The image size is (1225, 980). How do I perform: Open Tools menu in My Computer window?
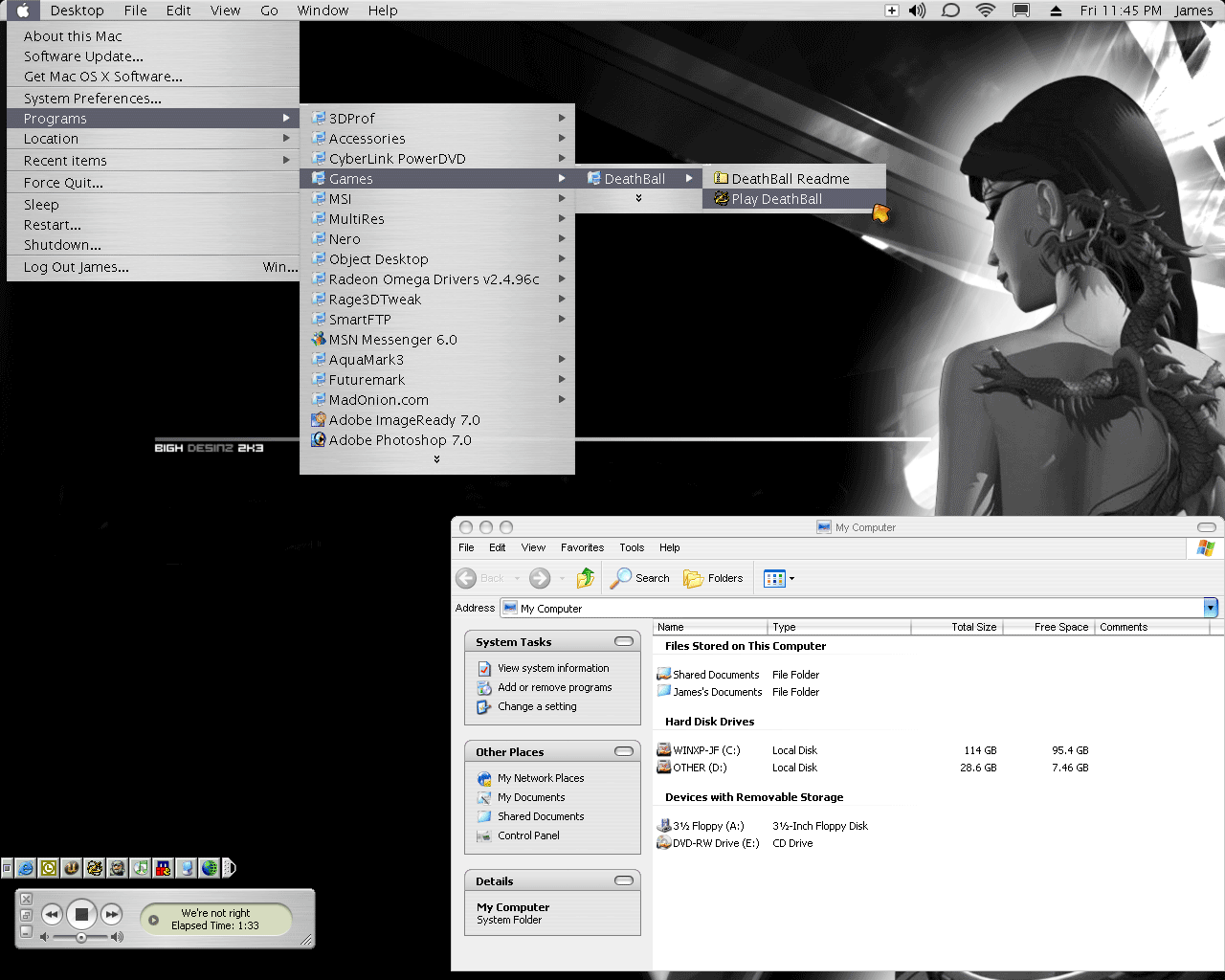coord(632,547)
